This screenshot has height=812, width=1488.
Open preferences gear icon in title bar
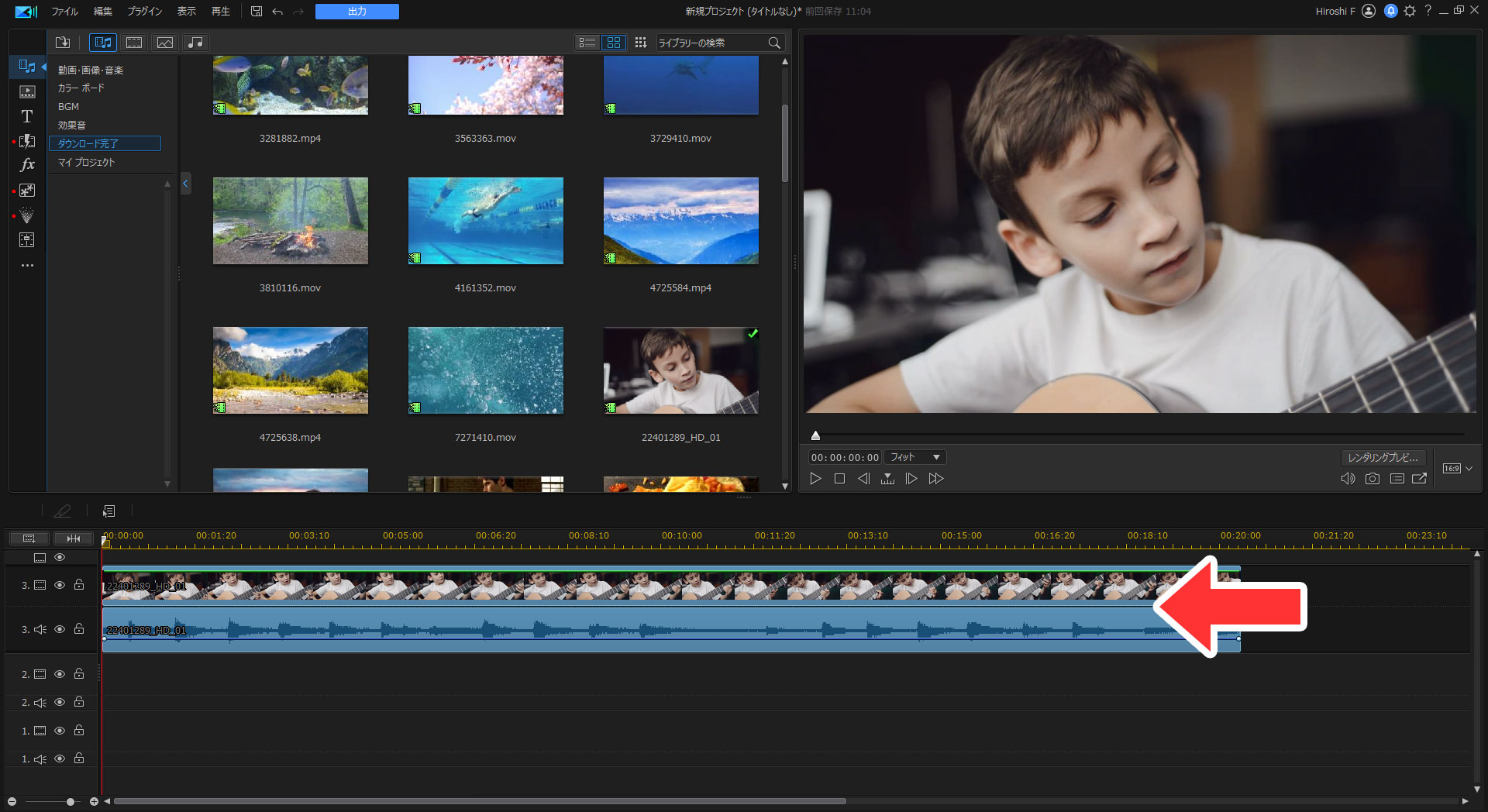click(x=1410, y=11)
